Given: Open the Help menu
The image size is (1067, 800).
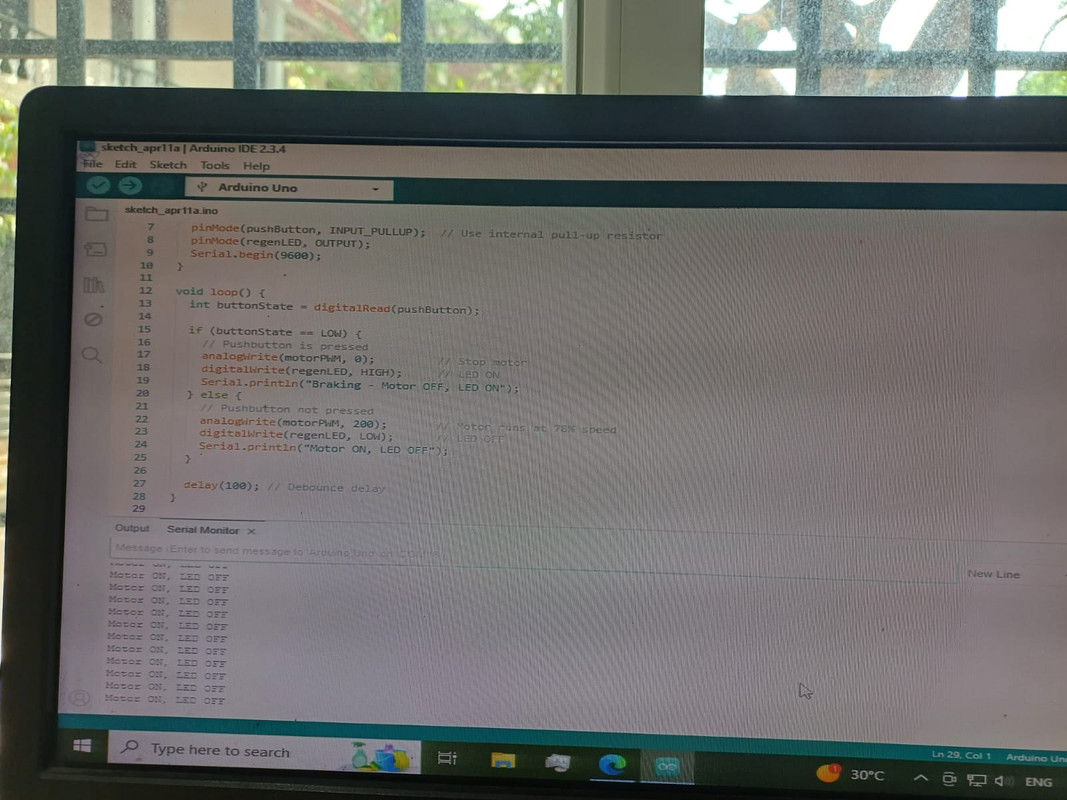Looking at the screenshot, I should 257,166.
